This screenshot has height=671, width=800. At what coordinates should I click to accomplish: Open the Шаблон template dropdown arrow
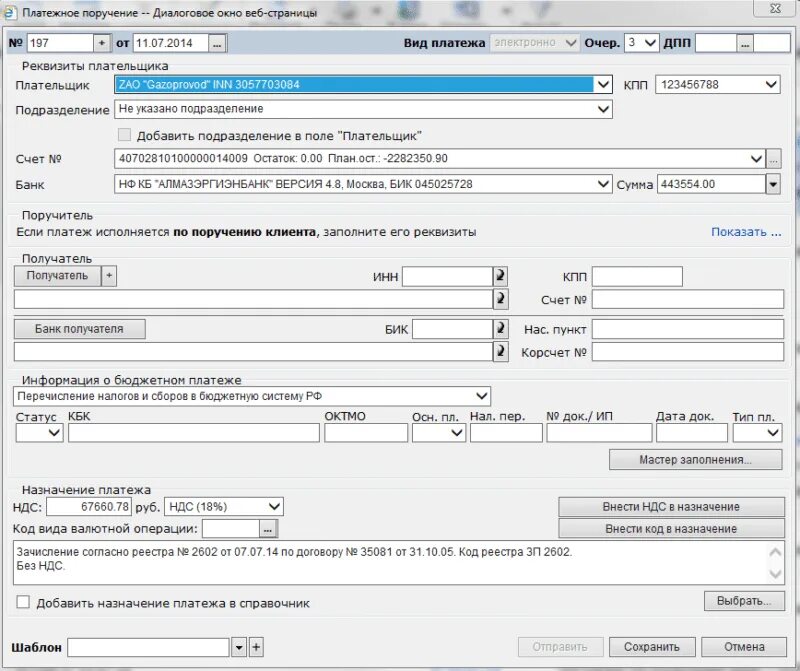click(x=239, y=648)
